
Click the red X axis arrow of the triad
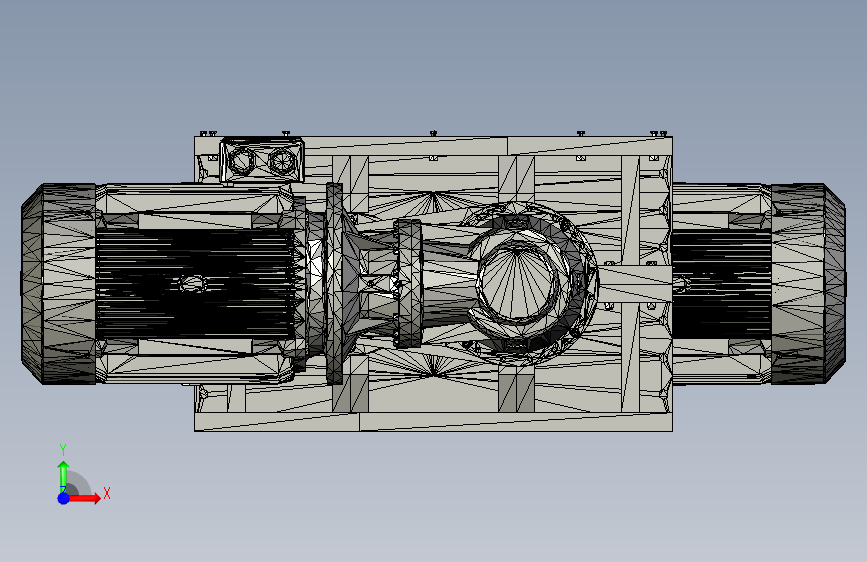click(x=84, y=498)
